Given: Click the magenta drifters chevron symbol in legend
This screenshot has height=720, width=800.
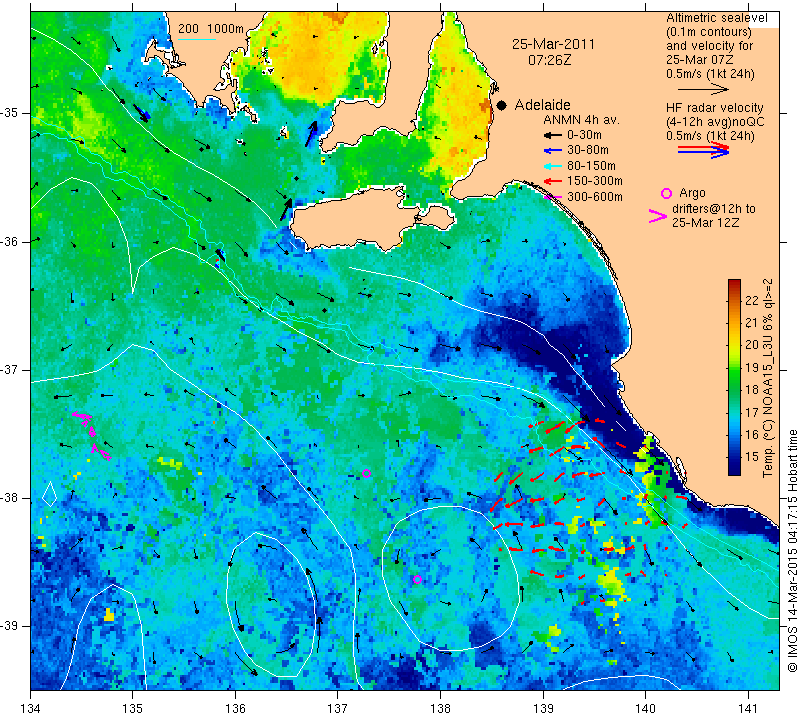Looking at the screenshot, I should point(658,216).
